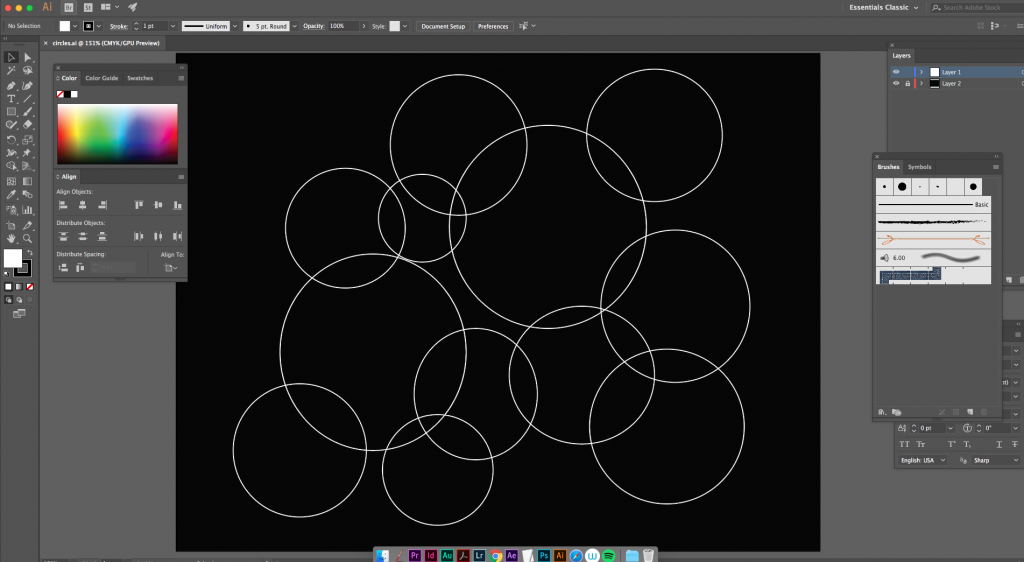The height and width of the screenshot is (562, 1024).
Task: Select the Rotate tool
Action: point(11,140)
